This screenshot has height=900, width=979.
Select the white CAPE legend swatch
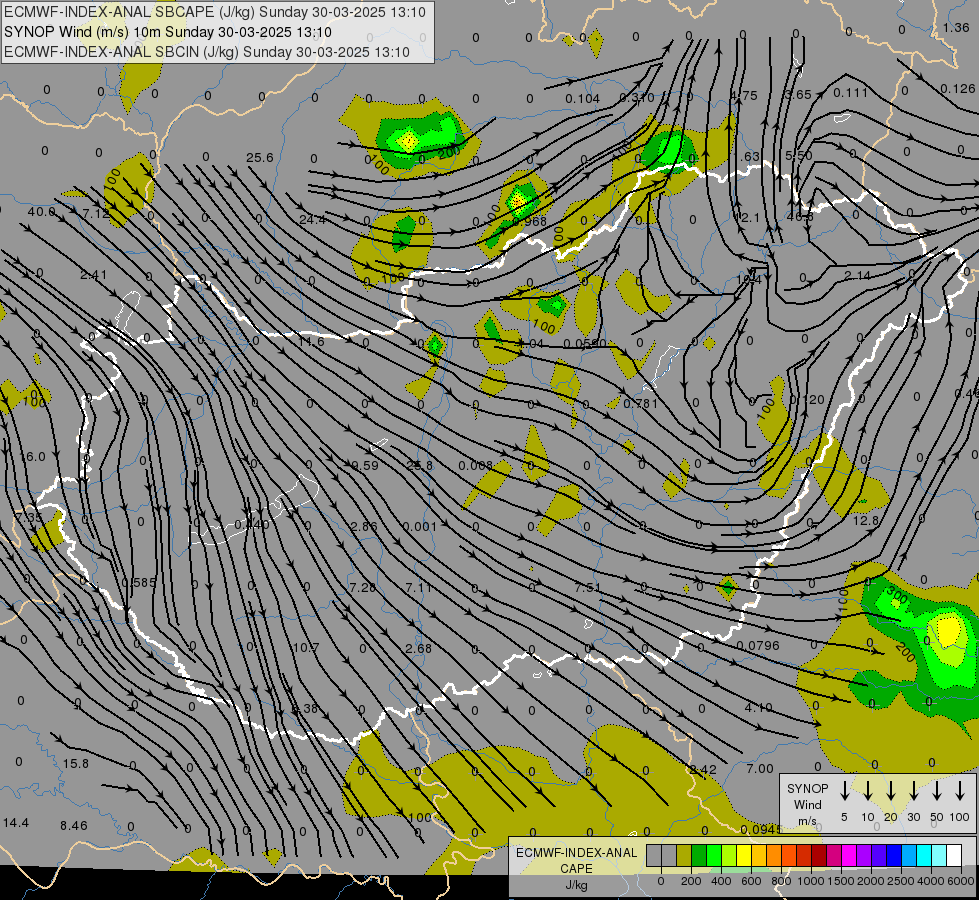tap(953, 856)
